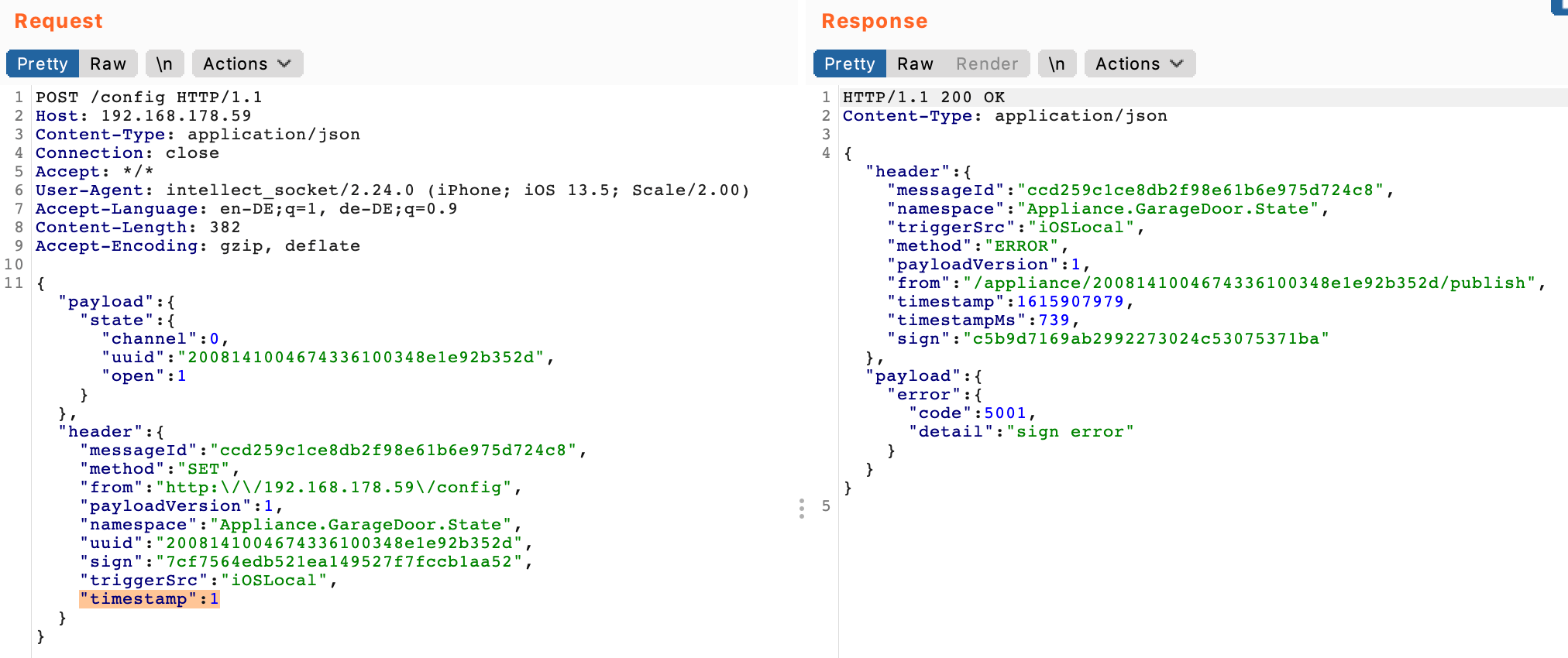Click the "payloadVersion":1 line in request
1568x658 pixels.
(x=181, y=506)
